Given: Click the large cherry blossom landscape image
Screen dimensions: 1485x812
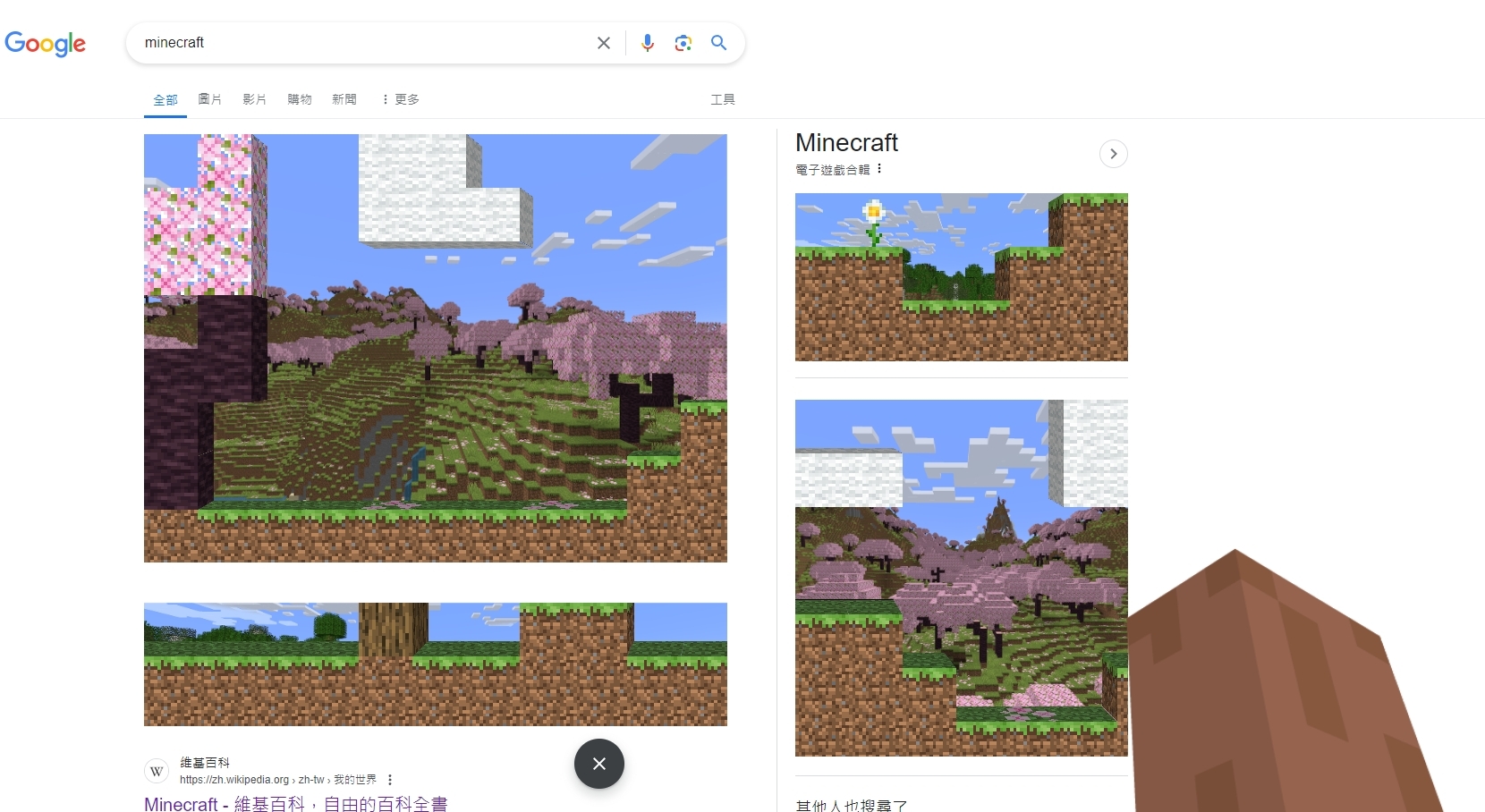Looking at the screenshot, I should tap(436, 348).
